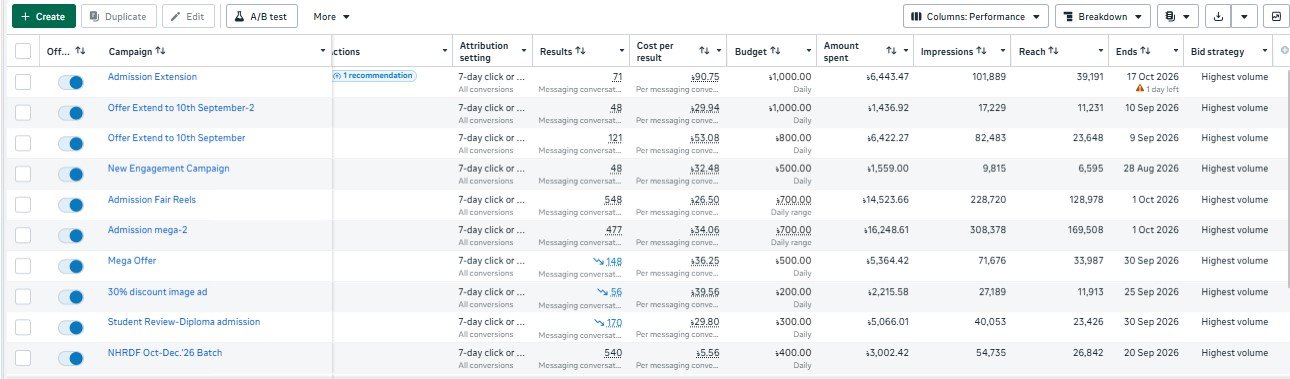Check the NHRDF Oct-Dec.'26 Batch checkbox
This screenshot has width=1290, height=379.
pyautogui.click(x=23, y=358)
